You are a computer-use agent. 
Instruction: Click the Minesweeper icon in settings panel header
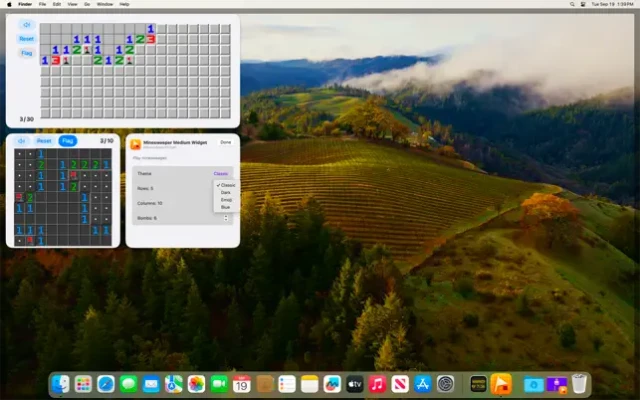pyautogui.click(x=136, y=144)
